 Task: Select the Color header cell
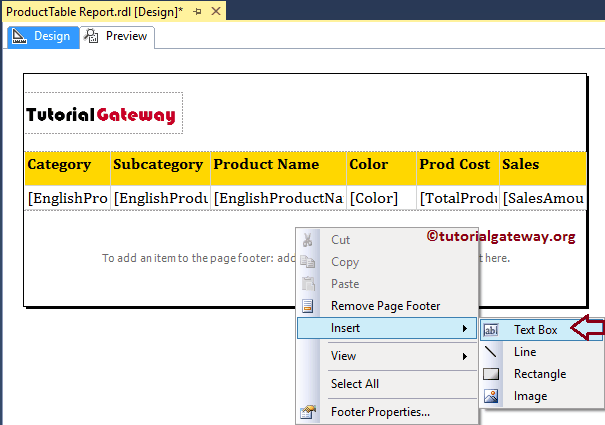[382, 168]
